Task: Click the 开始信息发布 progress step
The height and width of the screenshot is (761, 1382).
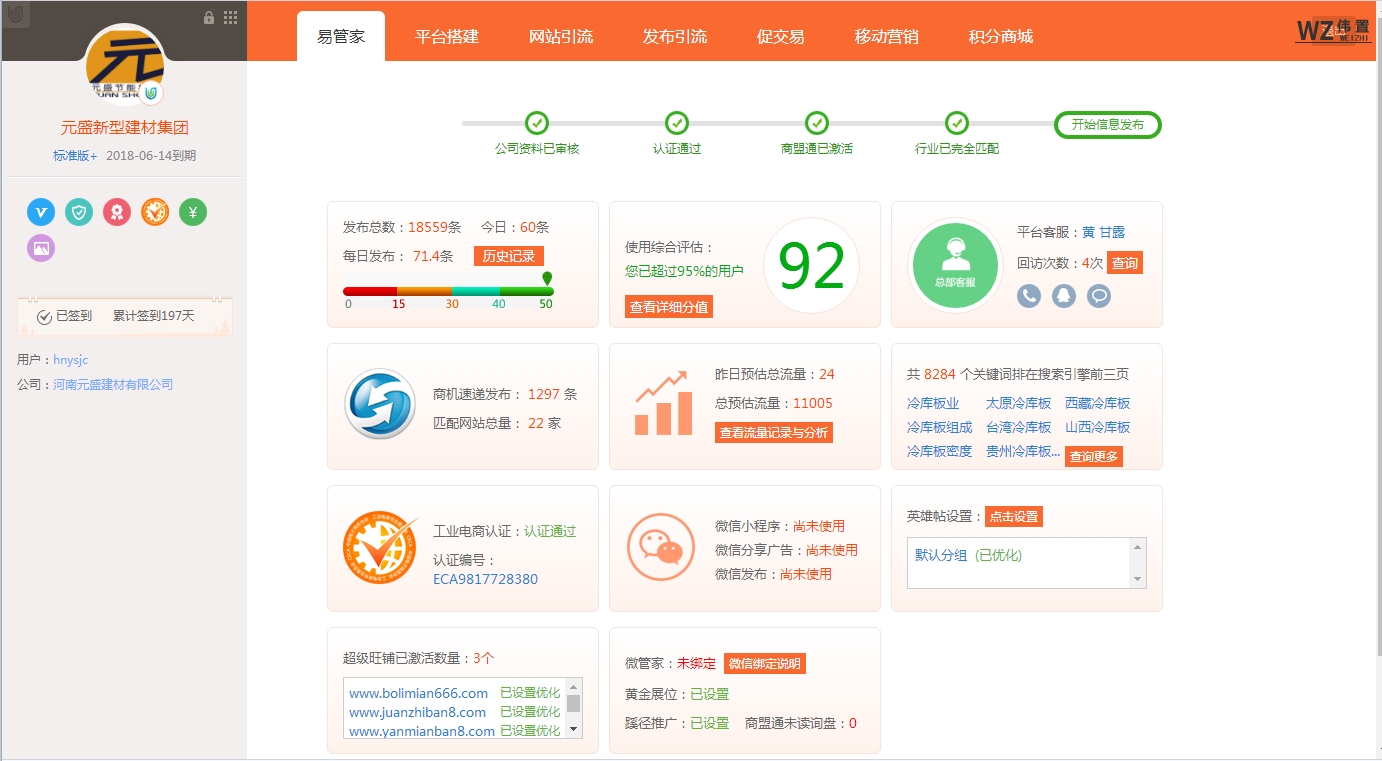Action: coord(1107,125)
